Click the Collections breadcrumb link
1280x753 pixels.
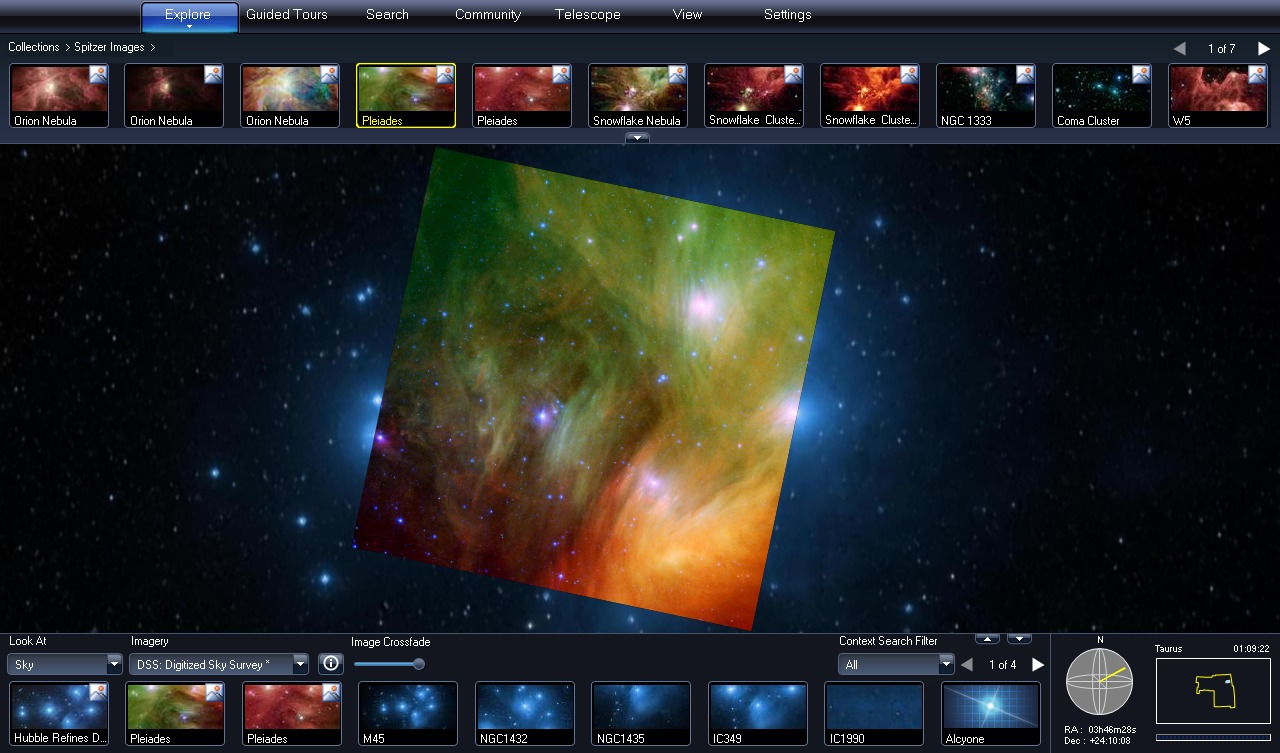[34, 47]
